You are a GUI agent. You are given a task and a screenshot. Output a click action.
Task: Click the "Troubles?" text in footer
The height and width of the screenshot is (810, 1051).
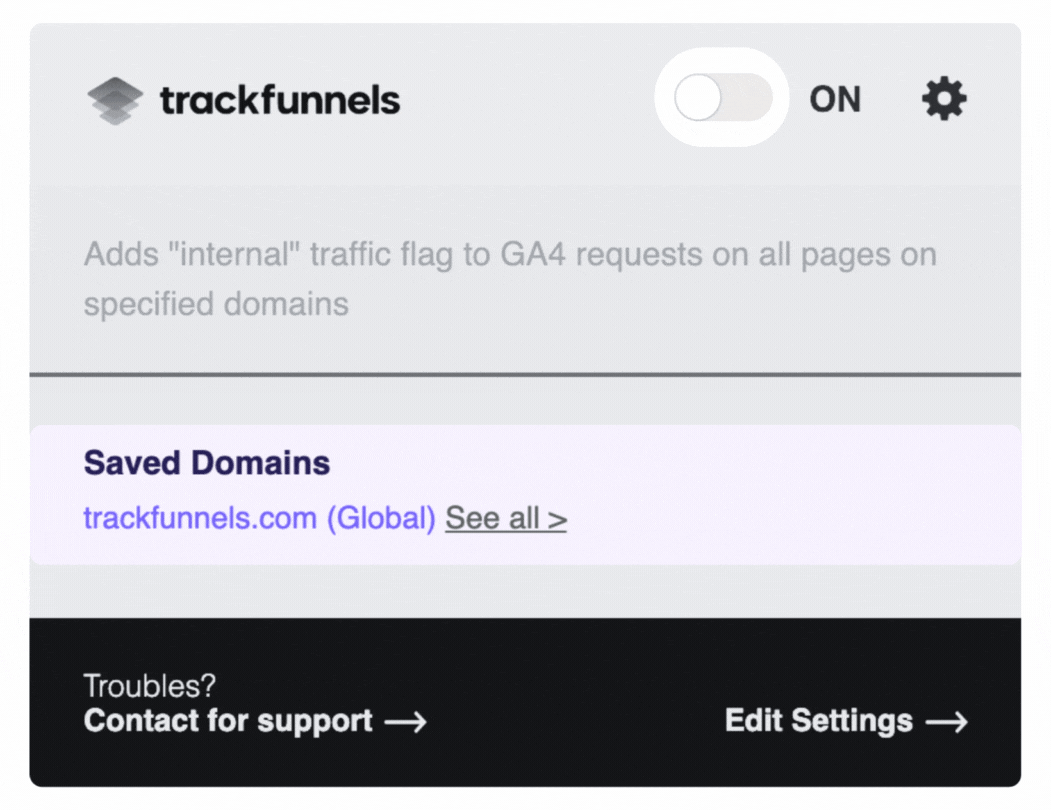pos(150,686)
